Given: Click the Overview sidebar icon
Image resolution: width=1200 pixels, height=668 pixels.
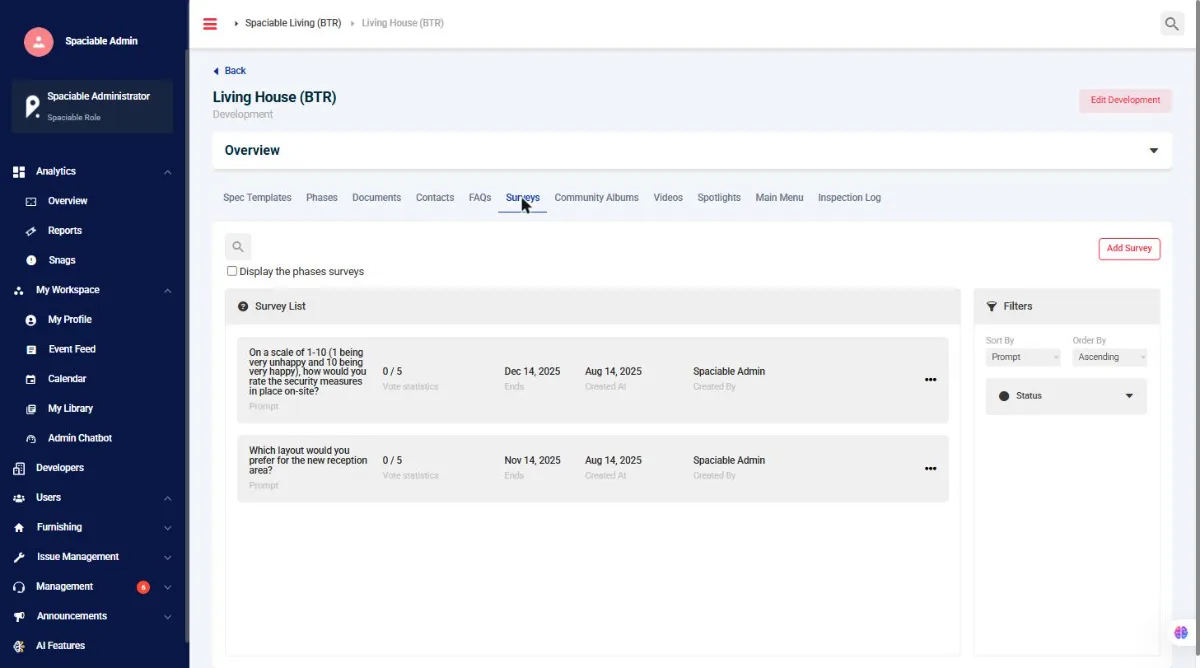Looking at the screenshot, I should pyautogui.click(x=31, y=201).
